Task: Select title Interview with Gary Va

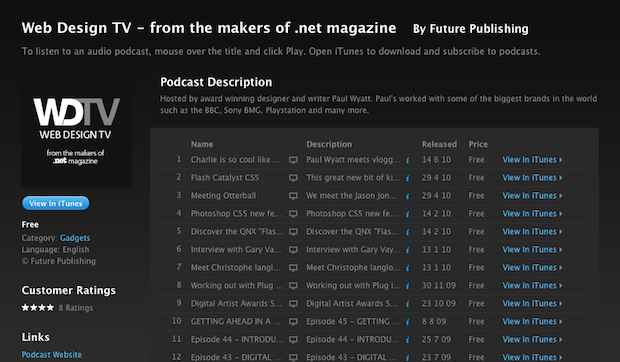Action: [x=236, y=249]
